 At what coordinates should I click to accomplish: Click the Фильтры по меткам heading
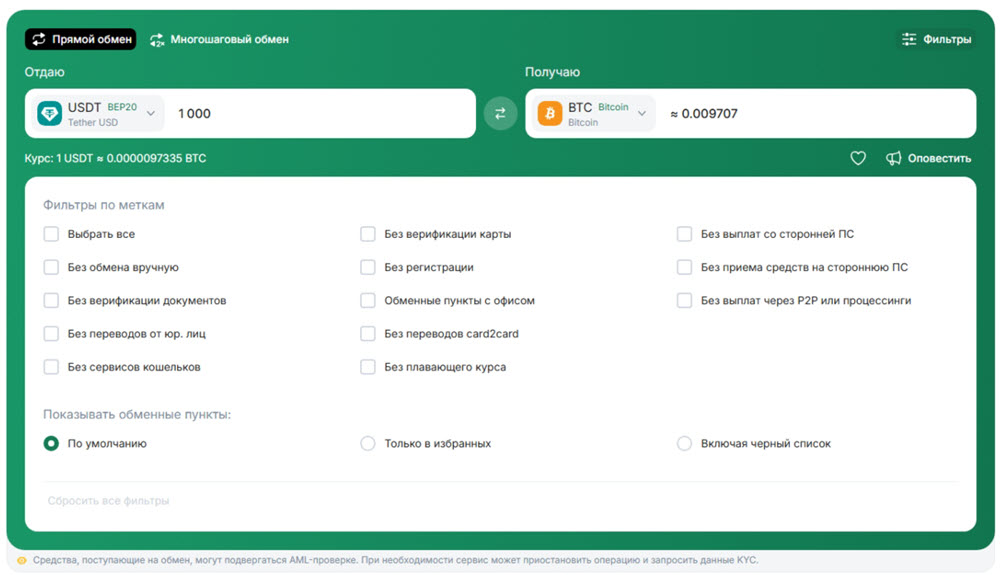point(104,205)
